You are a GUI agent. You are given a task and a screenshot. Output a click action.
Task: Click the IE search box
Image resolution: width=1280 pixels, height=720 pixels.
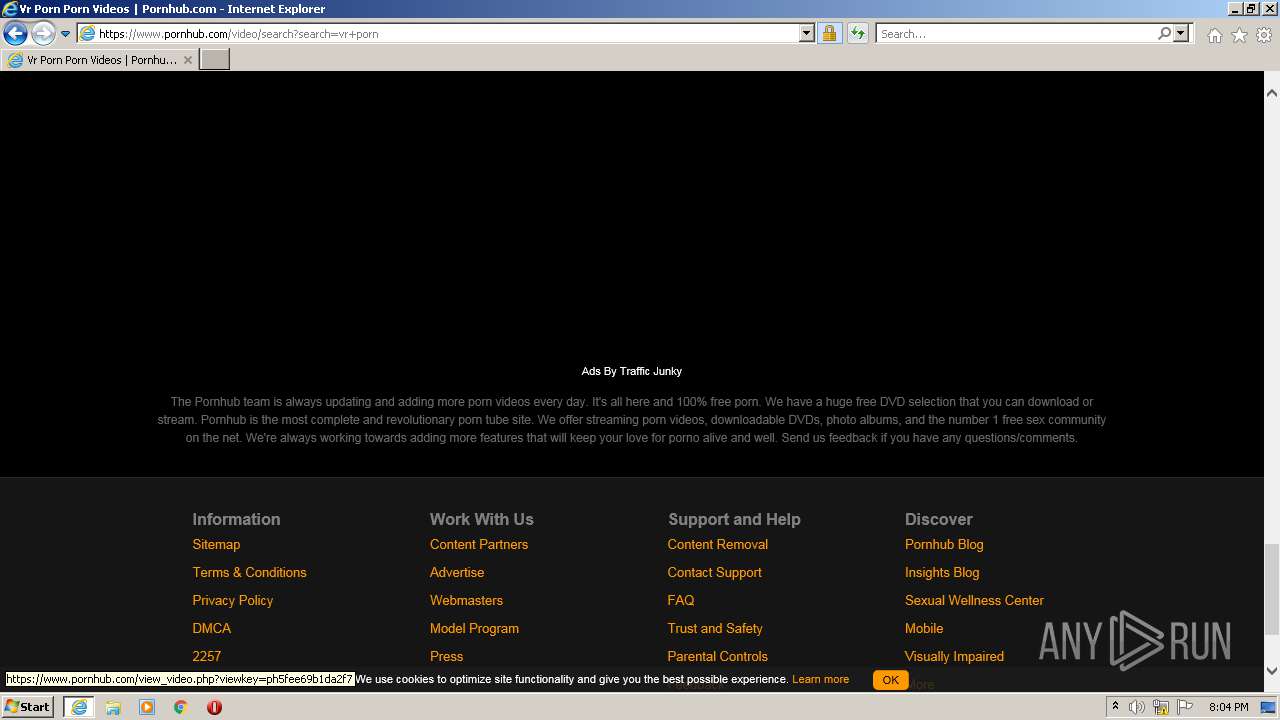1015,33
